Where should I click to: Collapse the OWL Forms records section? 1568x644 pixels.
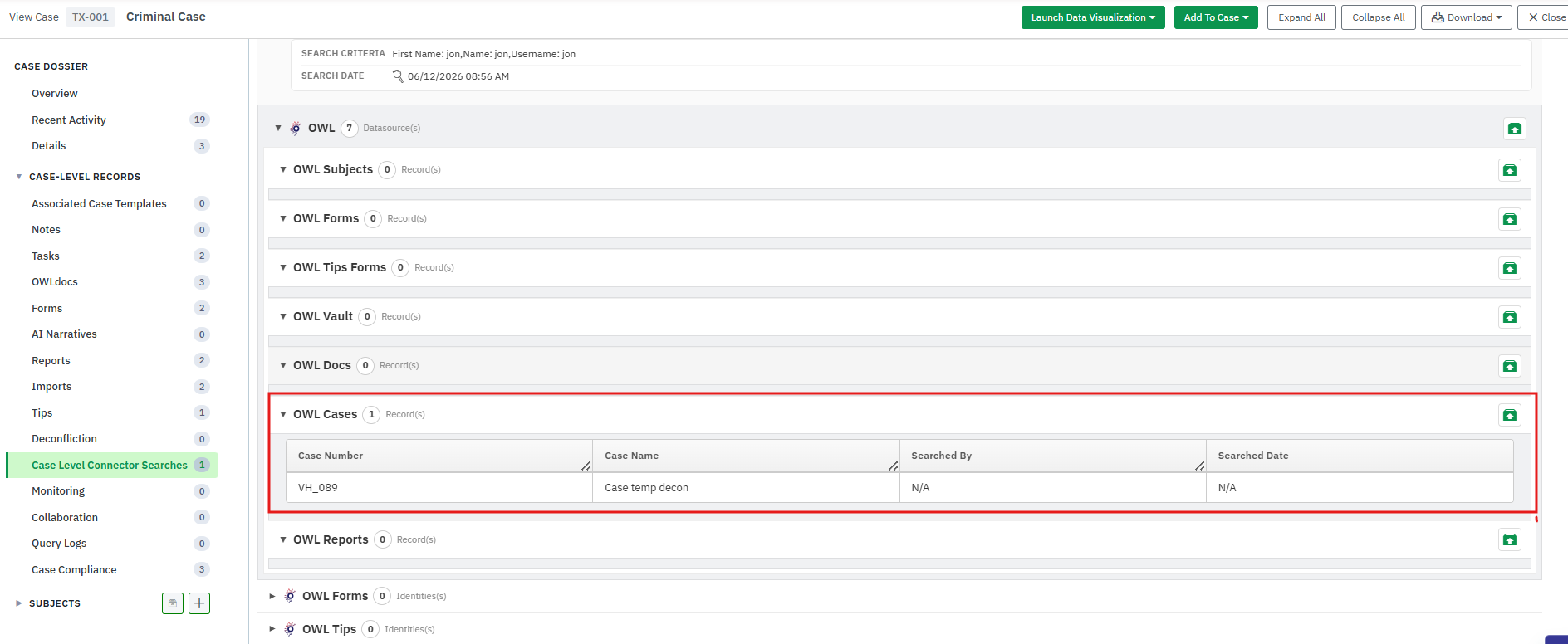click(283, 218)
